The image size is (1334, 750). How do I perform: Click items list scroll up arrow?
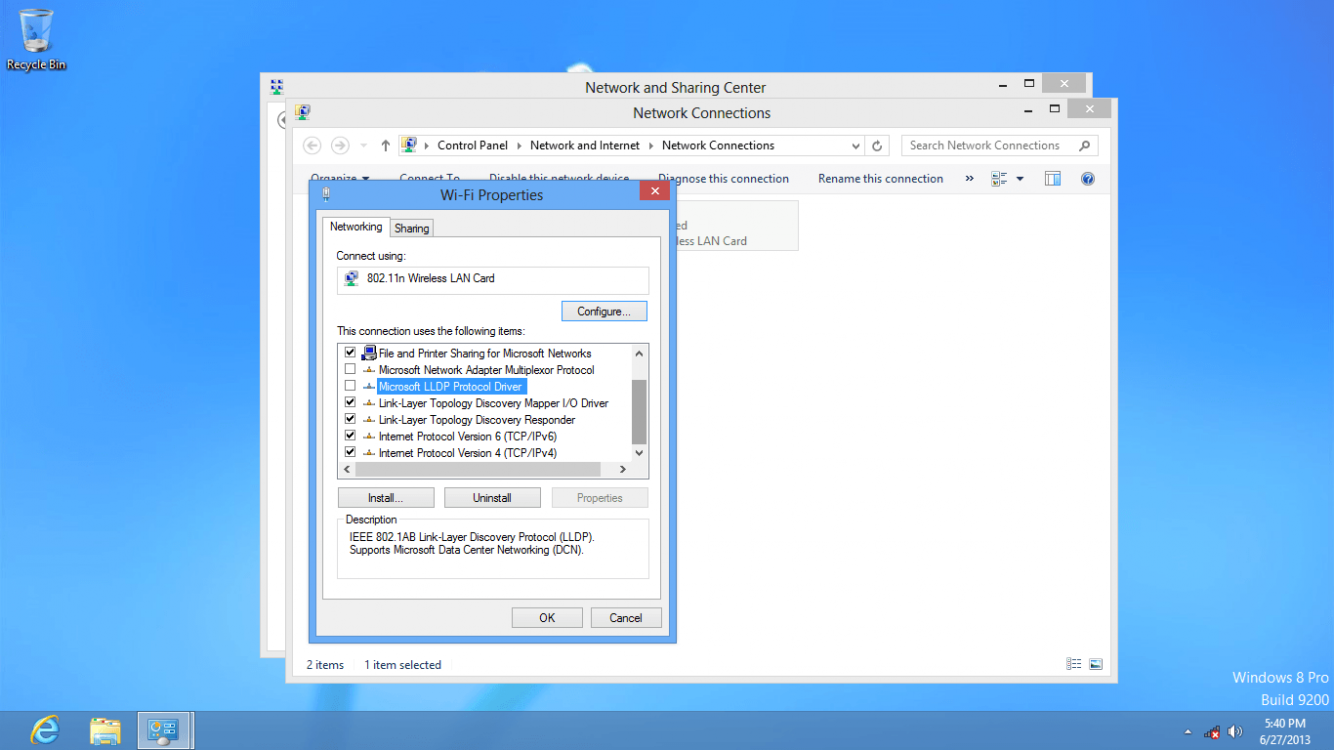pyautogui.click(x=640, y=353)
